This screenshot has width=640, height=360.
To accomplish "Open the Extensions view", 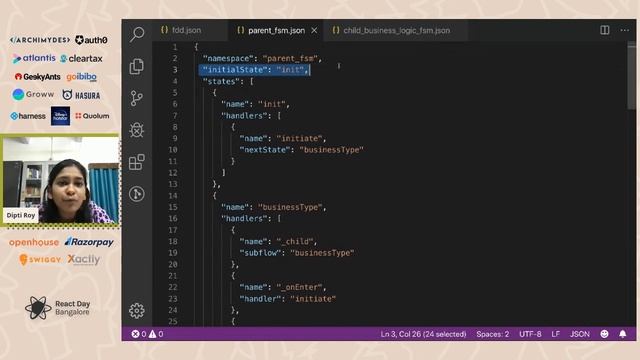I will (137, 162).
